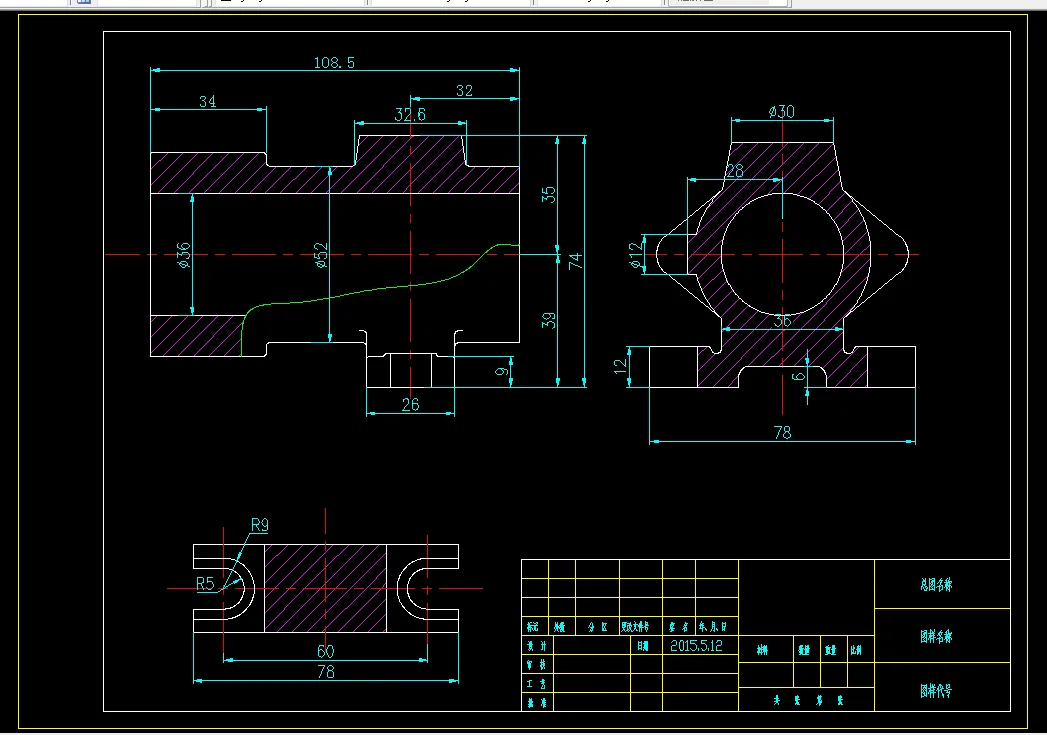Select the 28 dimension in side view
Screen dimensions: 1047x735
click(x=735, y=171)
